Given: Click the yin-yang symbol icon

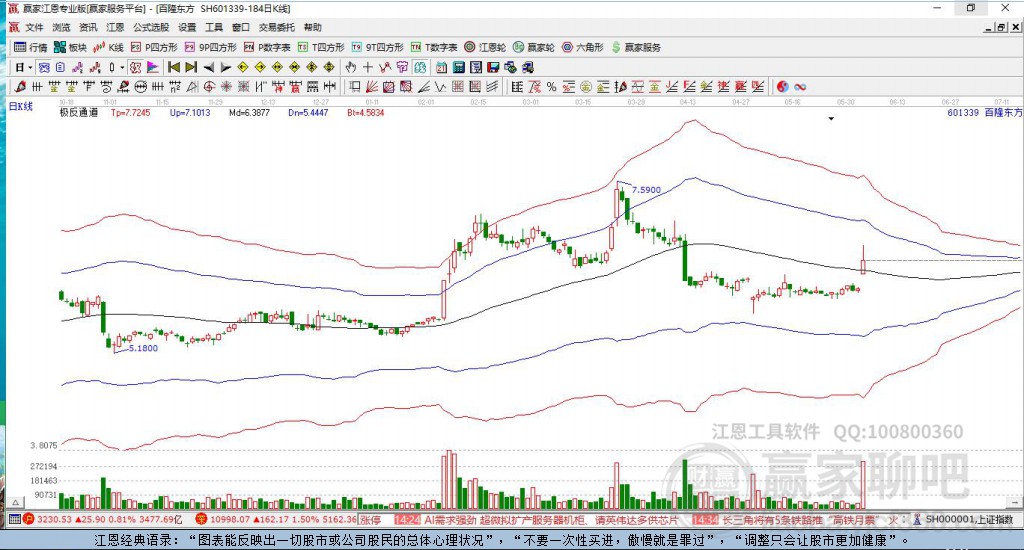Looking at the screenshot, I should [x=782, y=86].
